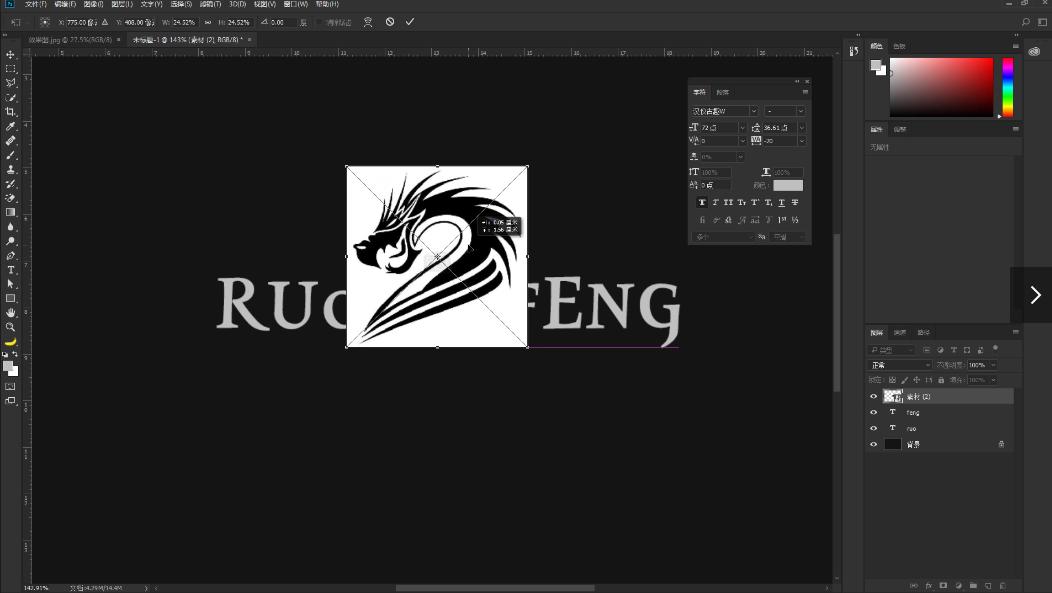The width and height of the screenshot is (1052, 593).
Task: Select the 素材 (2) layer thumbnail
Action: (895, 396)
